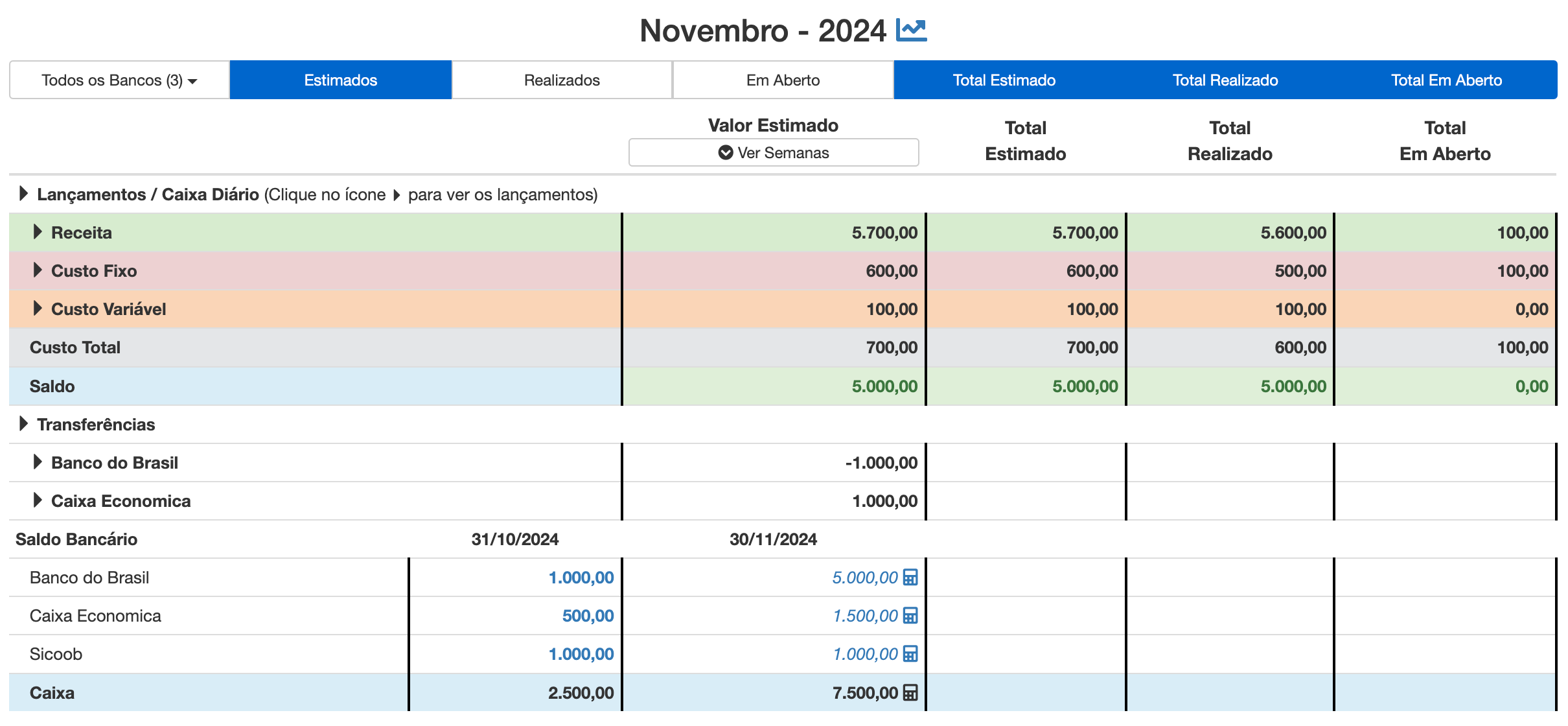1568x726 pixels.
Task: Expand the Transferências section
Action: [x=23, y=424]
